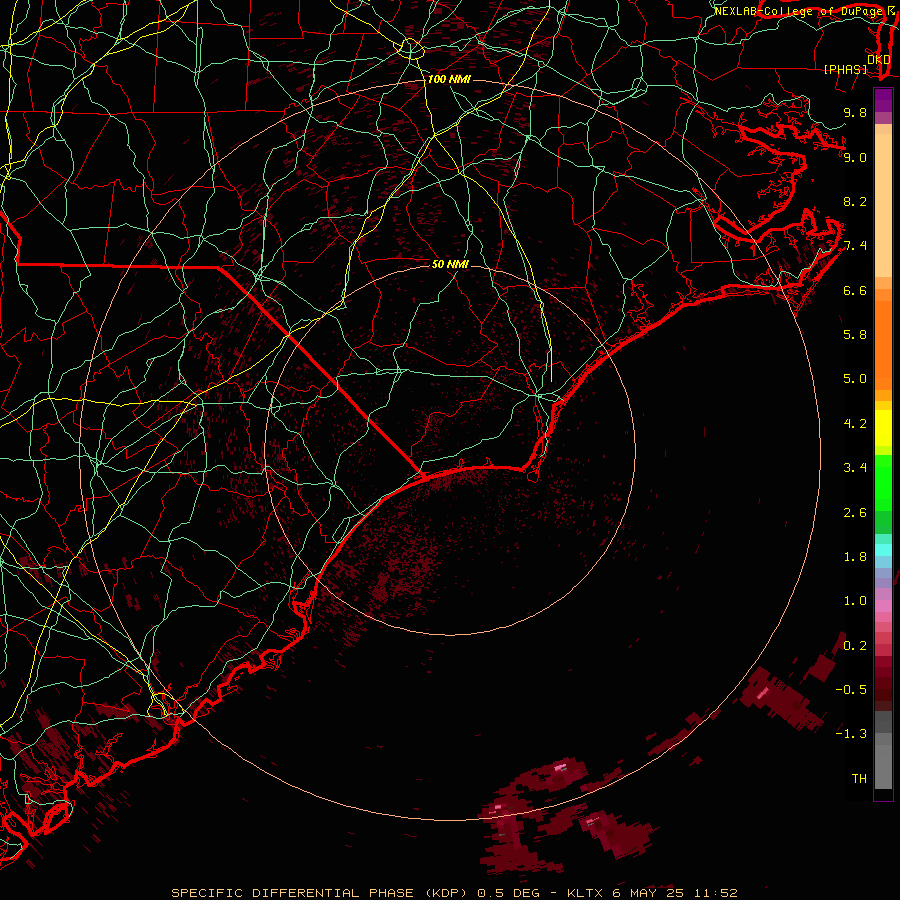Screen dimensions: 900x900
Task: Click the 8.2 value on color scale
Action: pyautogui.click(x=855, y=202)
